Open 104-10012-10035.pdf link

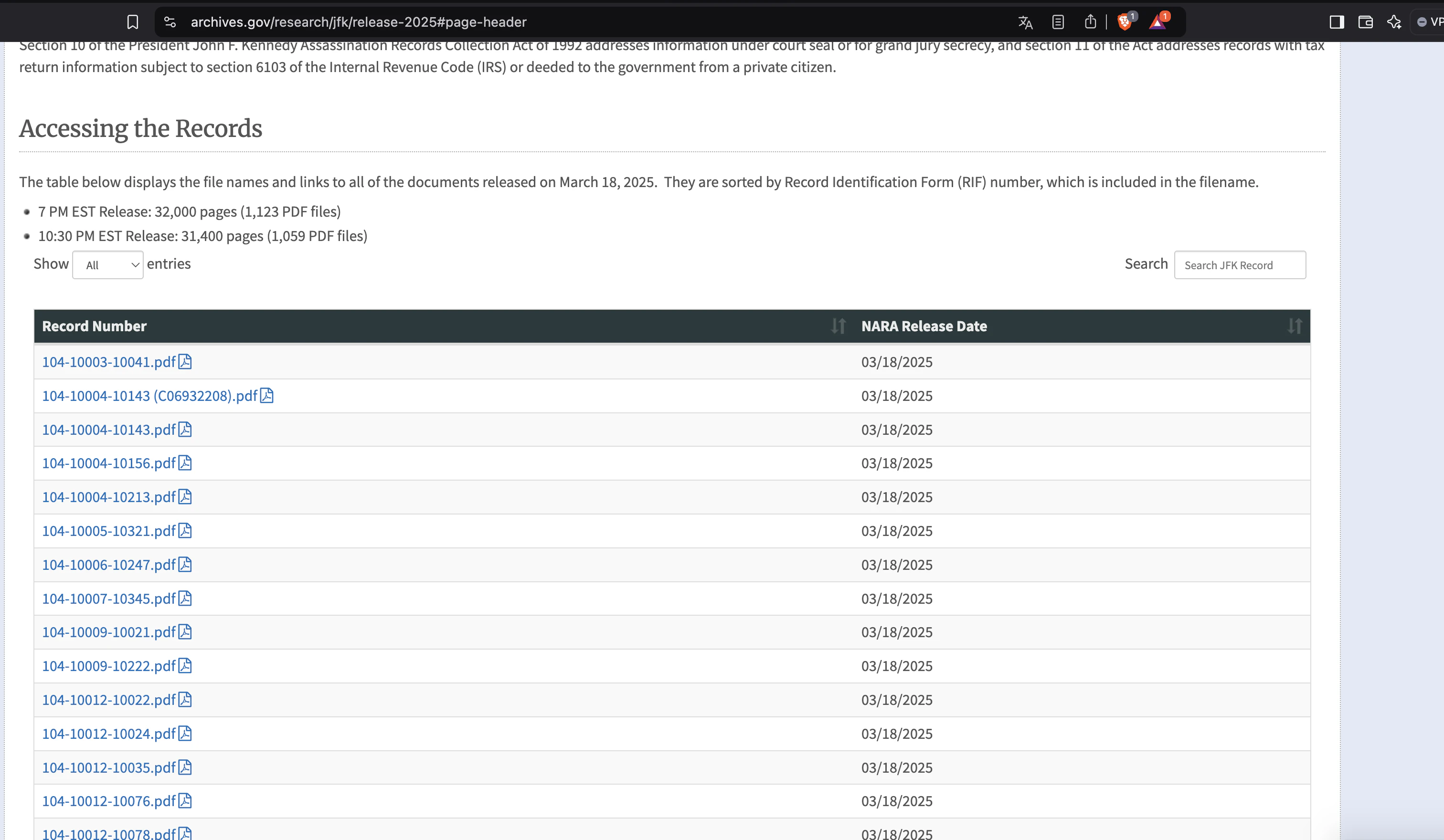pyautogui.click(x=109, y=767)
